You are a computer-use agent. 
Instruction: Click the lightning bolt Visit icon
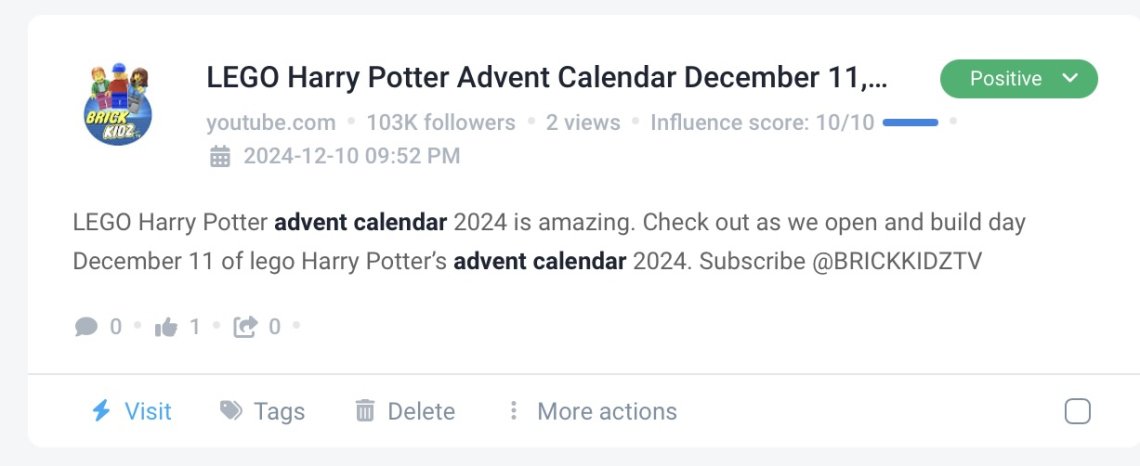click(x=101, y=411)
